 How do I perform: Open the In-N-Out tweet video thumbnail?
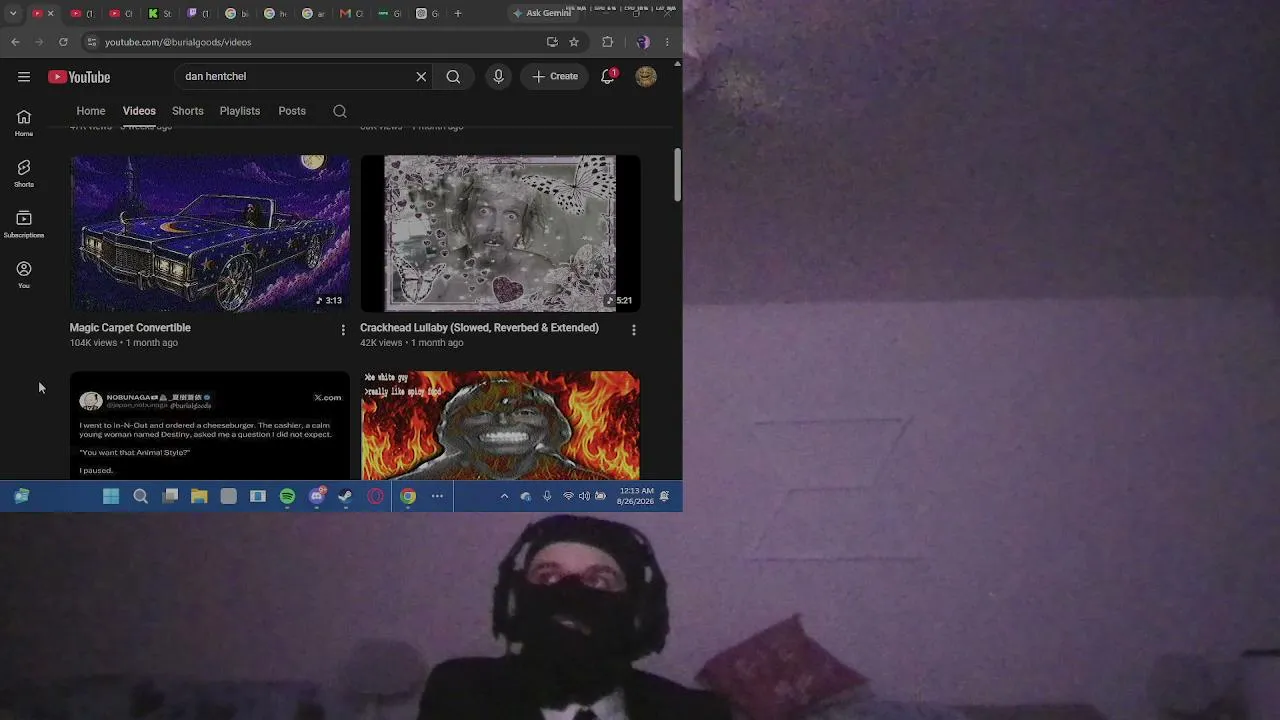pos(210,426)
